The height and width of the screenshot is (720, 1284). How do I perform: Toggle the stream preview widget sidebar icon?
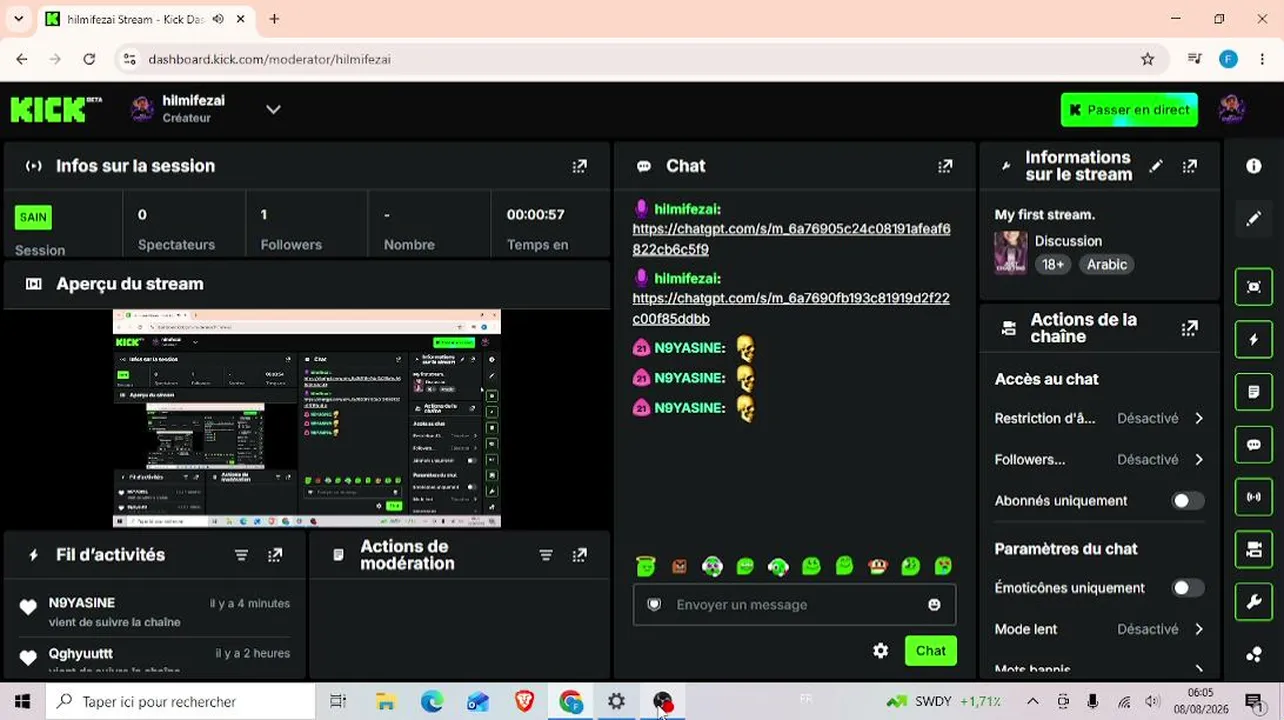1254,286
